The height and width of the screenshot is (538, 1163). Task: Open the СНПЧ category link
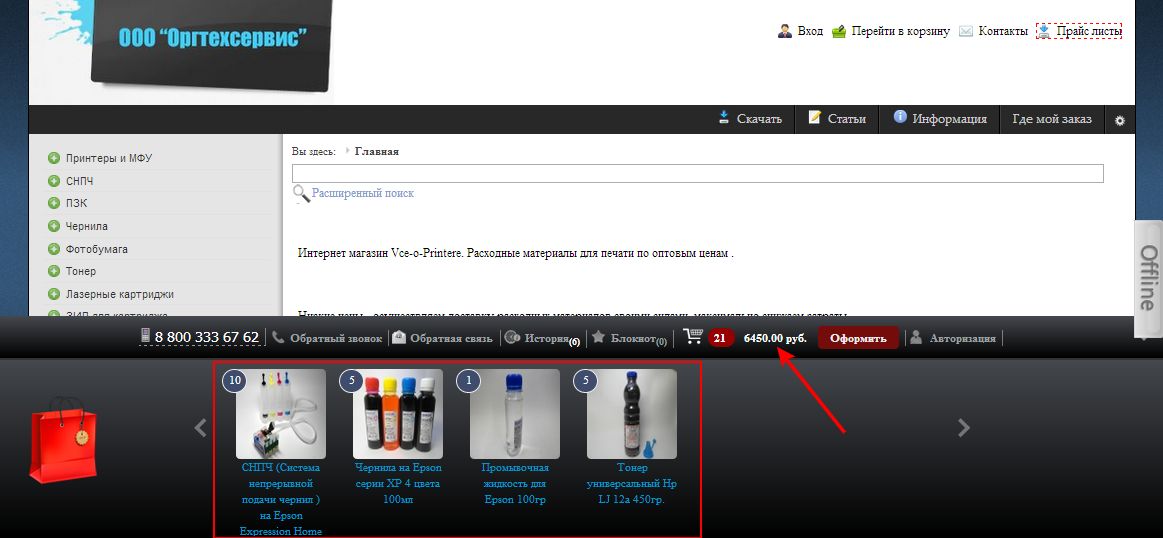click(x=79, y=181)
